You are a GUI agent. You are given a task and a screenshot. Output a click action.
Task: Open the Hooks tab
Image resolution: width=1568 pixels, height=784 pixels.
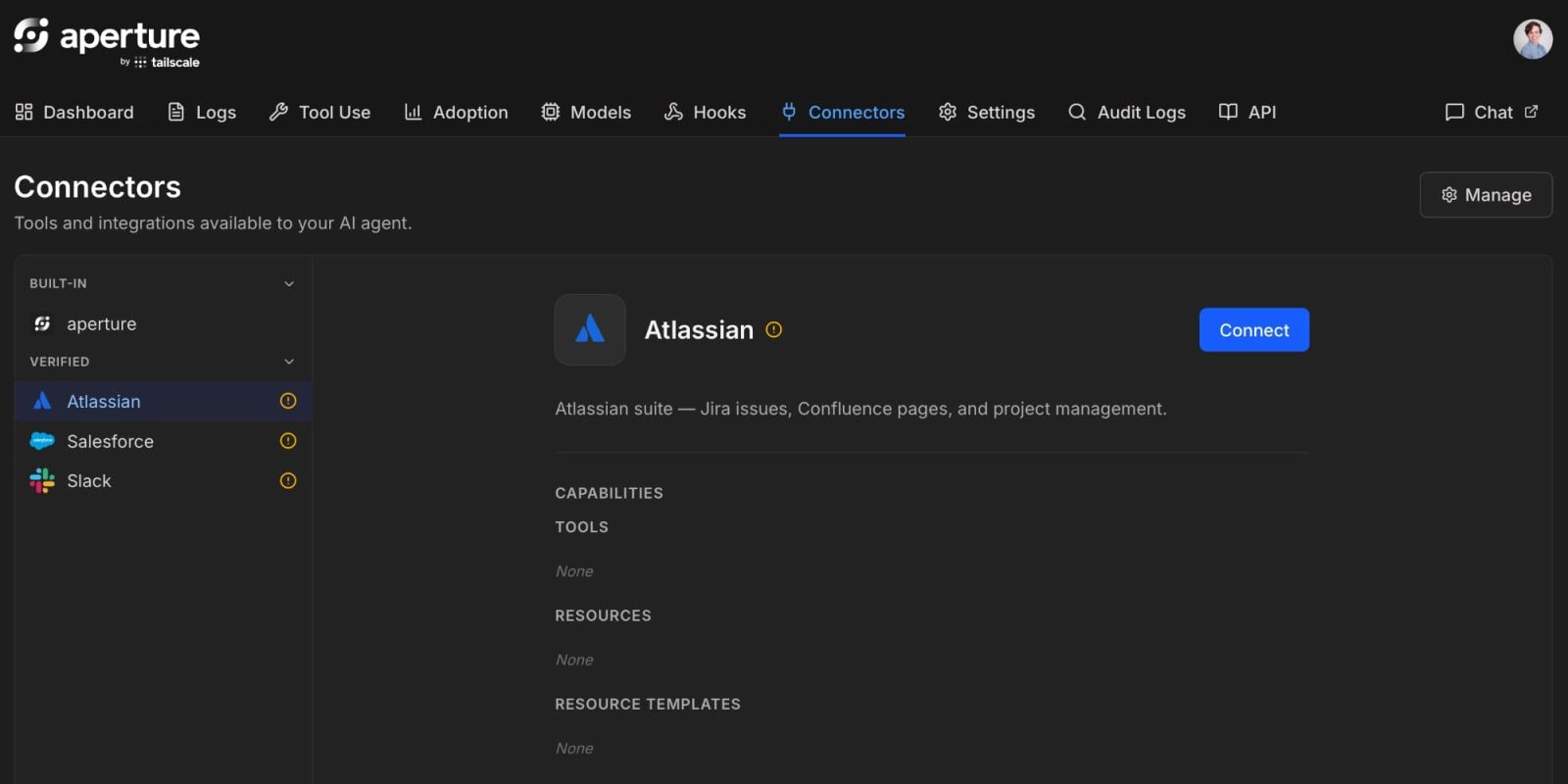705,112
